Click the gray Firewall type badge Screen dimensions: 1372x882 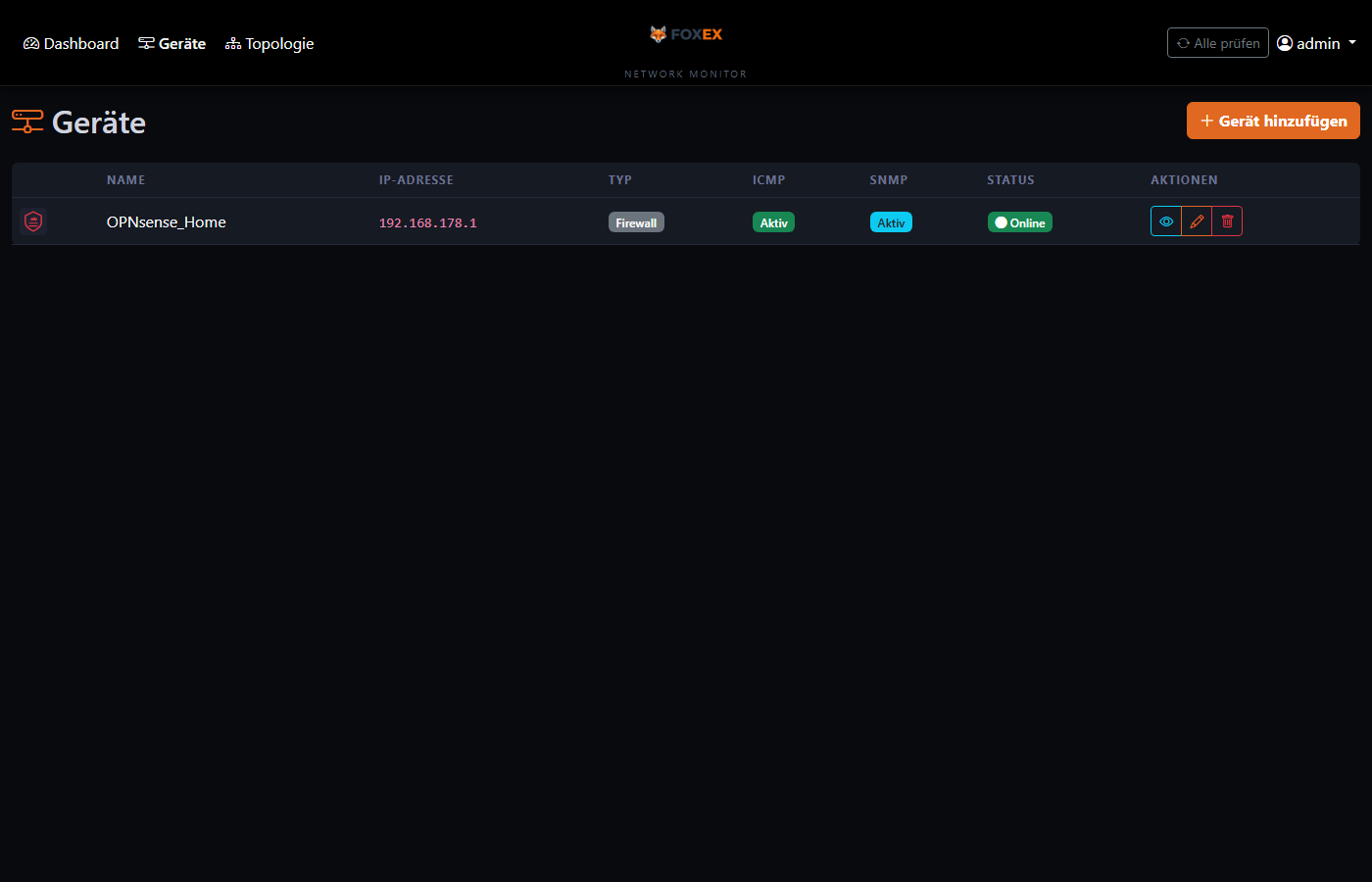(636, 222)
